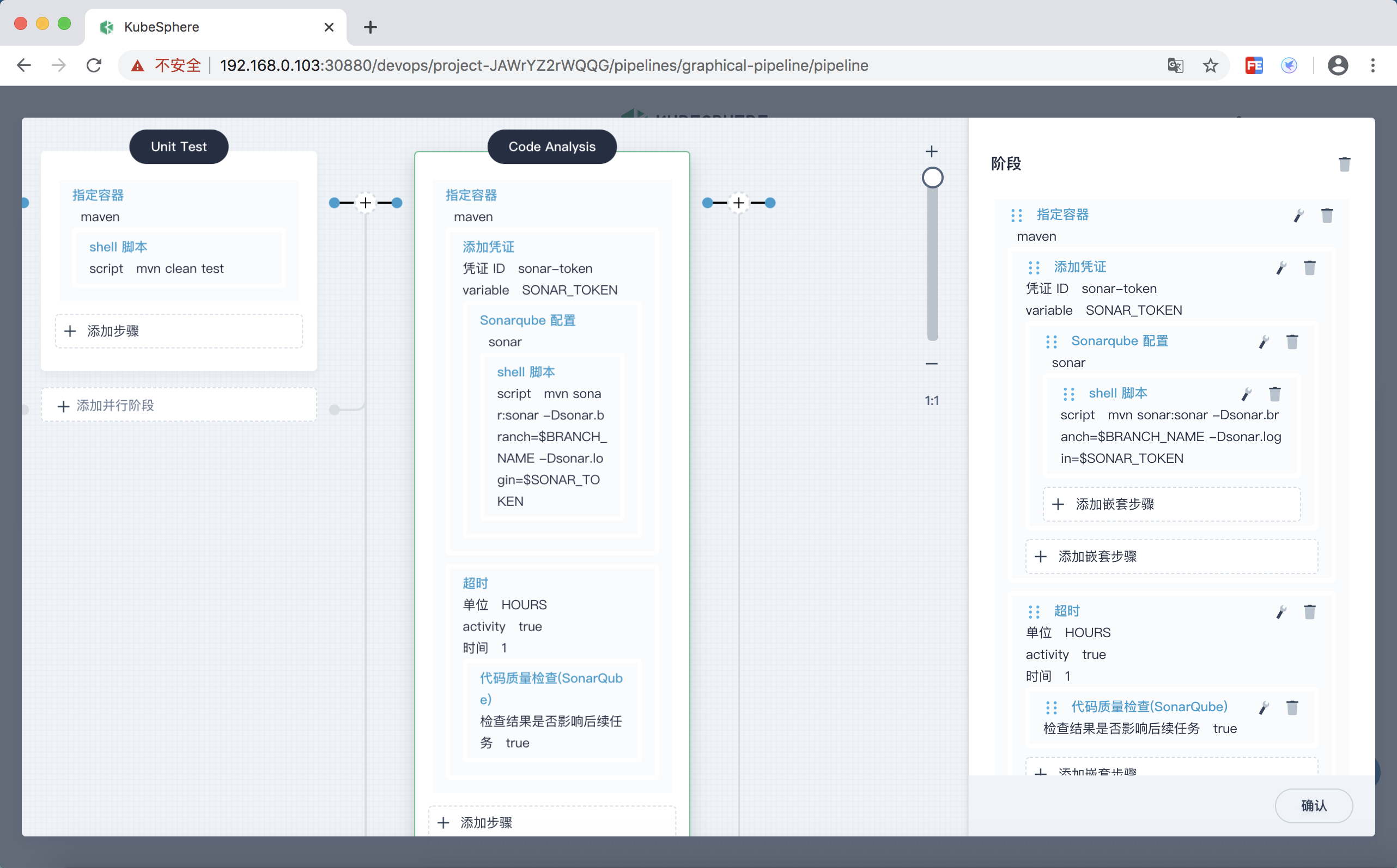Edit the Sonarqube 配置 step with wrench
The height and width of the screenshot is (868, 1397).
tap(1264, 342)
